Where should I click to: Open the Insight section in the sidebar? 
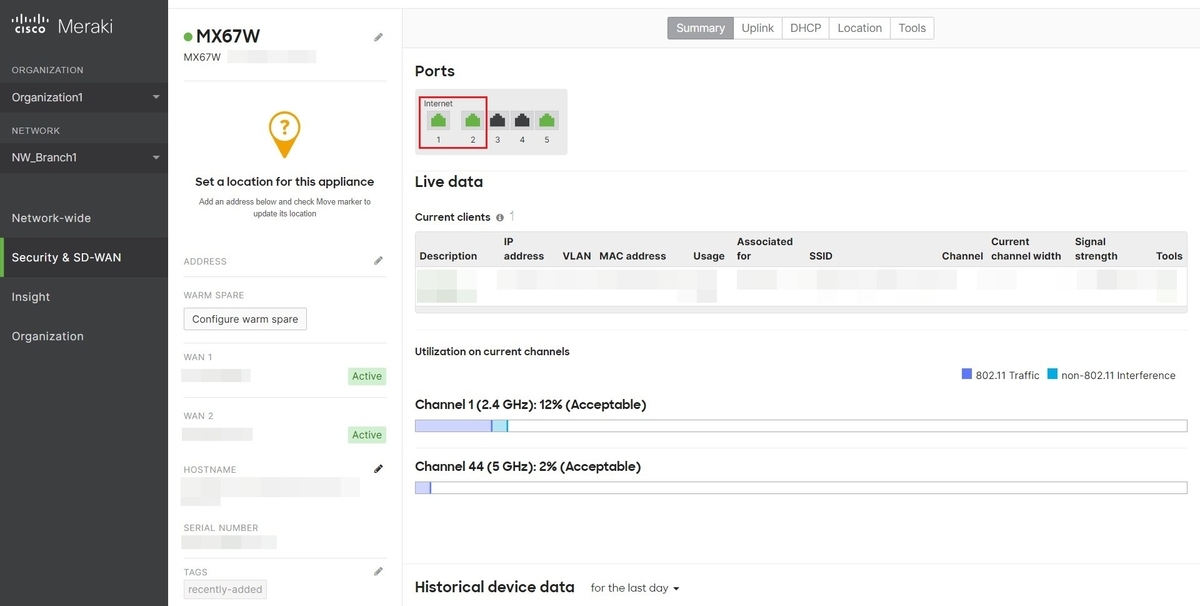coord(30,296)
